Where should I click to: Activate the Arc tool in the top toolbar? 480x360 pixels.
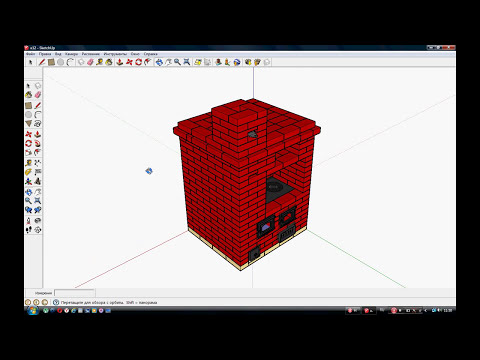70,62
